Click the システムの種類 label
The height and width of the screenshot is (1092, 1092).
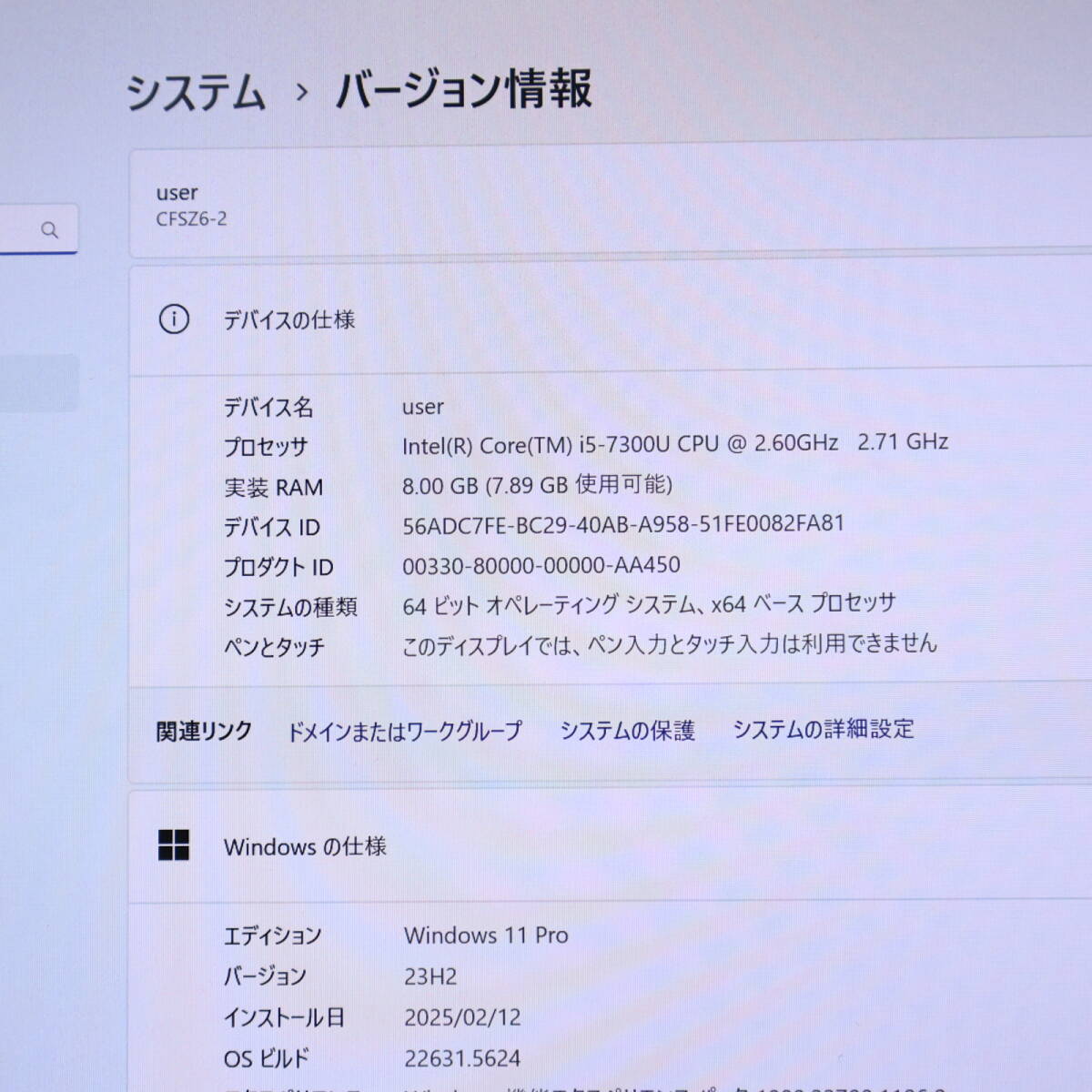pos(290,607)
